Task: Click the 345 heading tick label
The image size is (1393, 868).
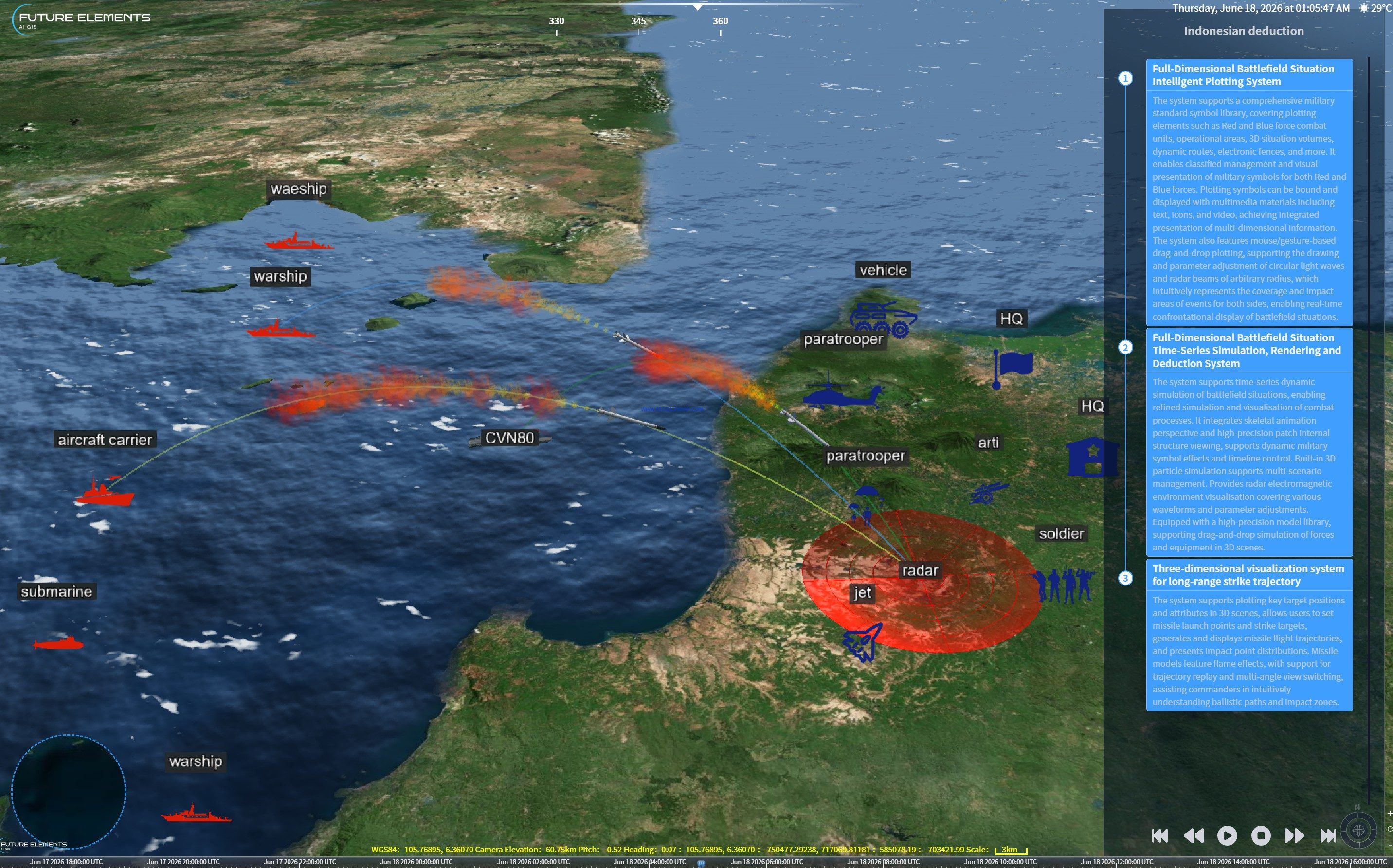Action: (x=638, y=20)
